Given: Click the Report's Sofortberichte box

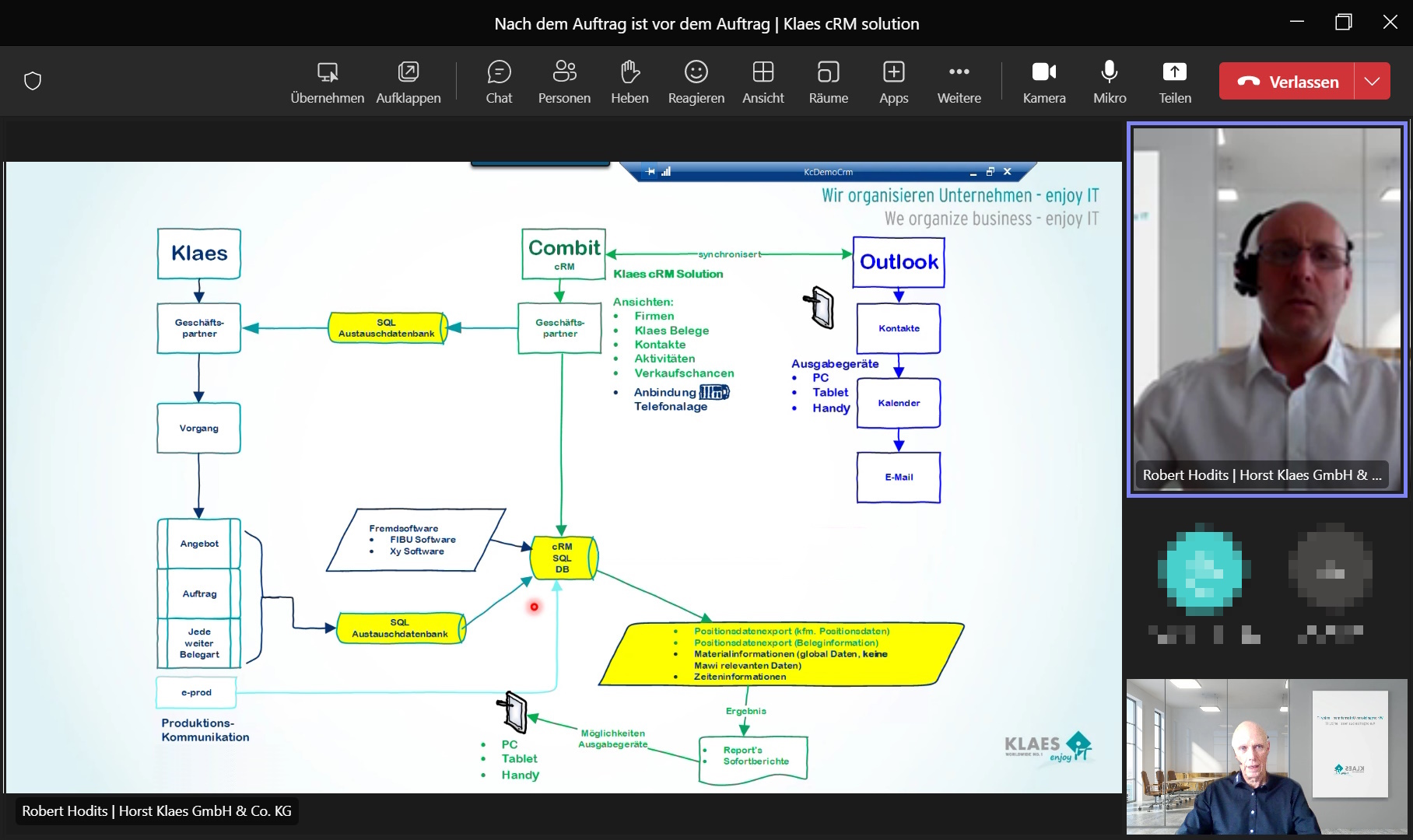Looking at the screenshot, I should [x=753, y=759].
